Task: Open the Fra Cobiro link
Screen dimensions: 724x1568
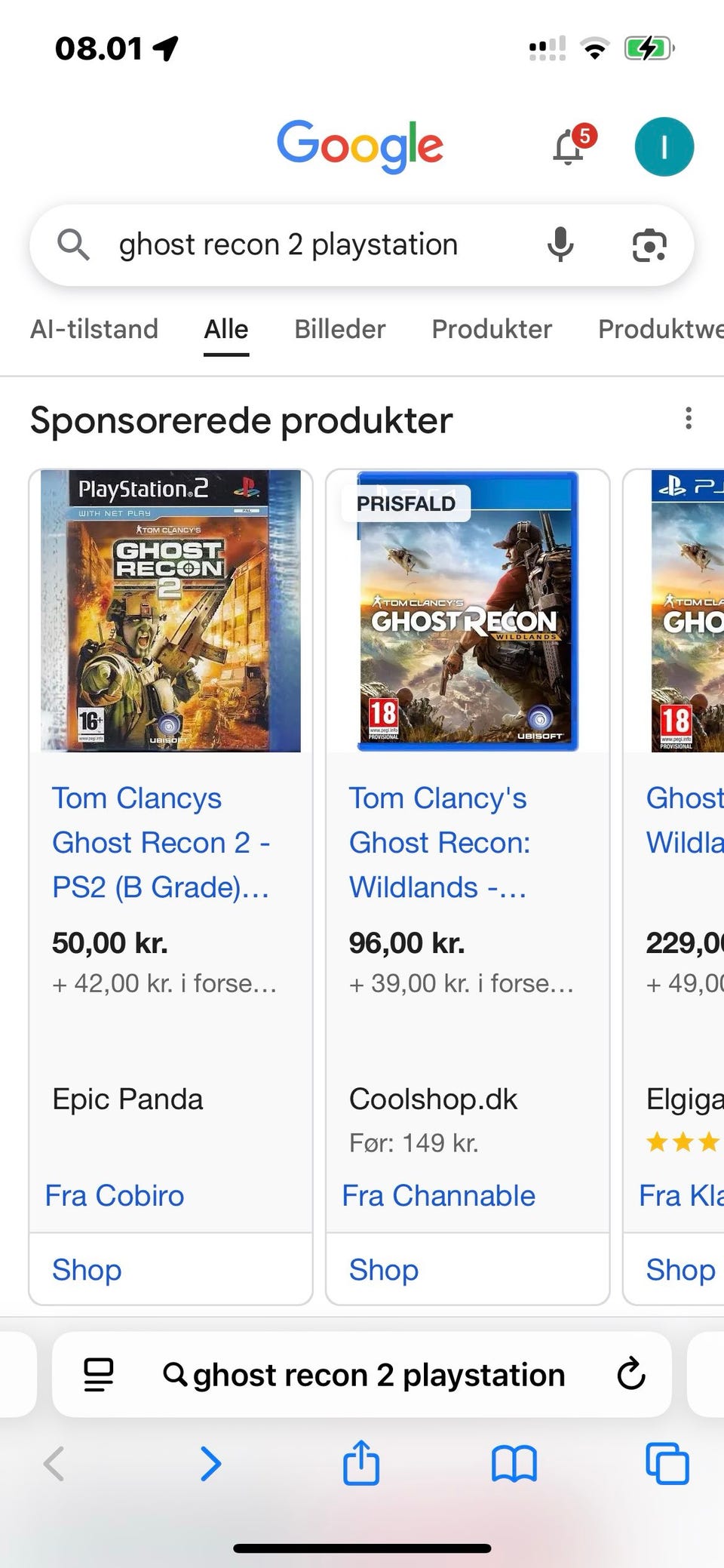Action: click(x=115, y=1195)
